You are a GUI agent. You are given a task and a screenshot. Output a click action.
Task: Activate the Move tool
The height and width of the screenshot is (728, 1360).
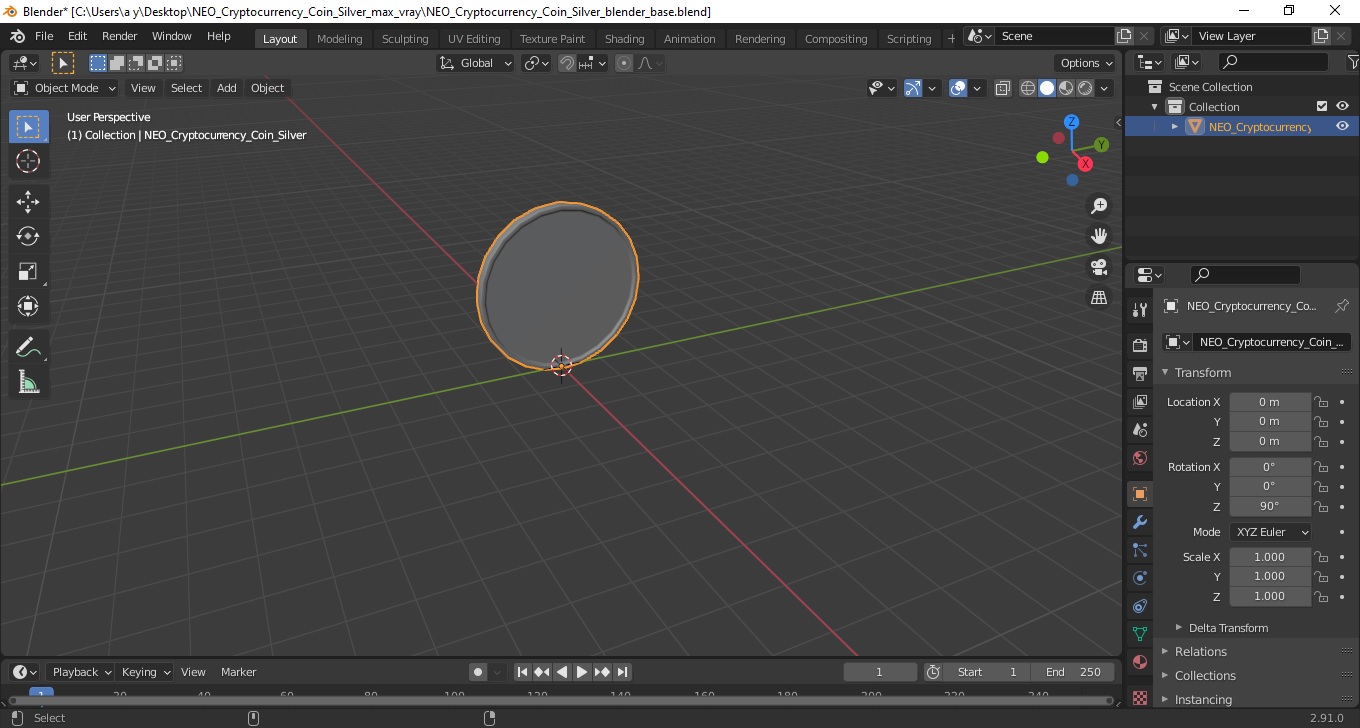(28, 202)
